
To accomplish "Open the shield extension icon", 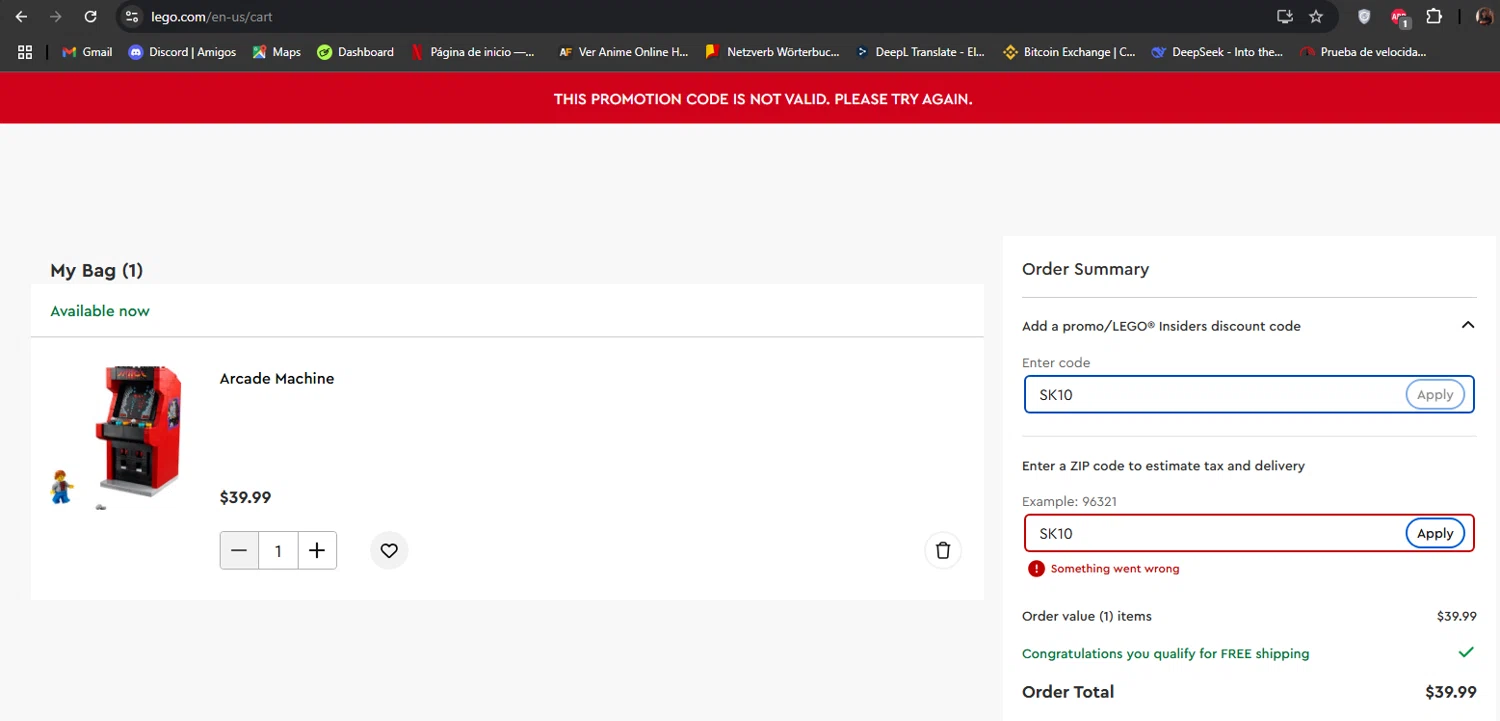I will pyautogui.click(x=1364, y=17).
